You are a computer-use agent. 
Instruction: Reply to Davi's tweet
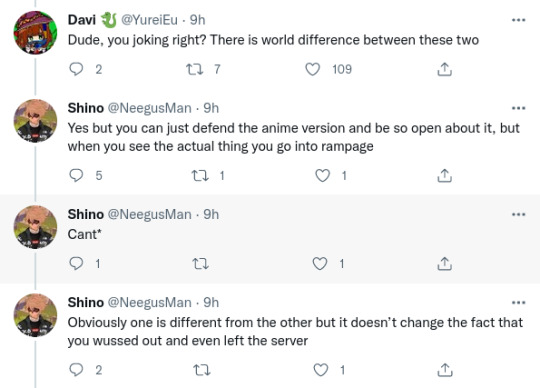click(76, 69)
